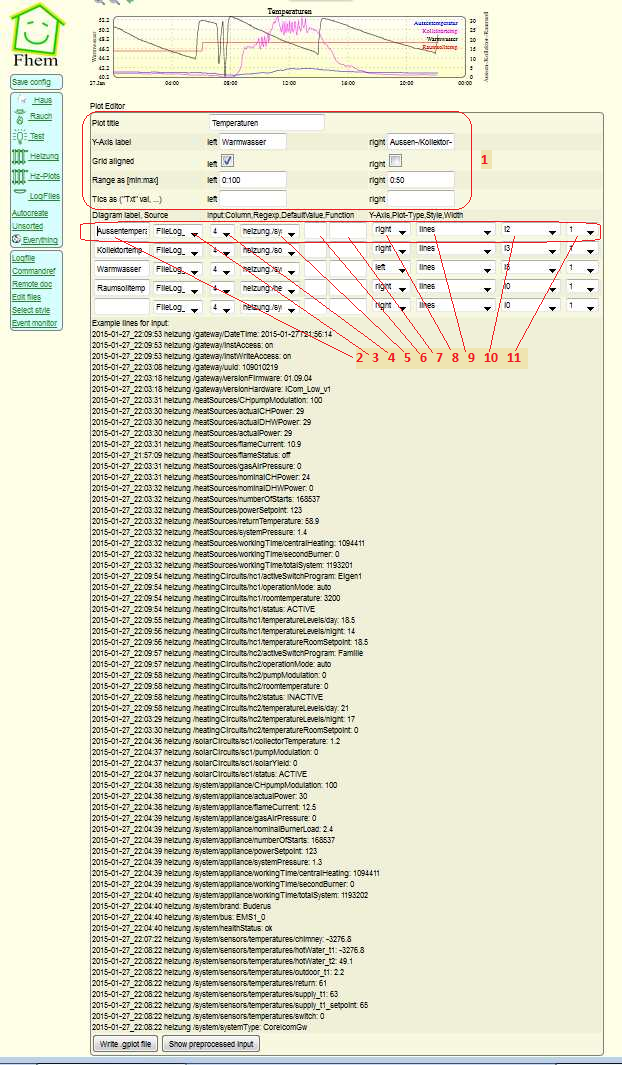622x1065 pixels.
Task: Click right Range field 0:50
Action: (x=420, y=180)
